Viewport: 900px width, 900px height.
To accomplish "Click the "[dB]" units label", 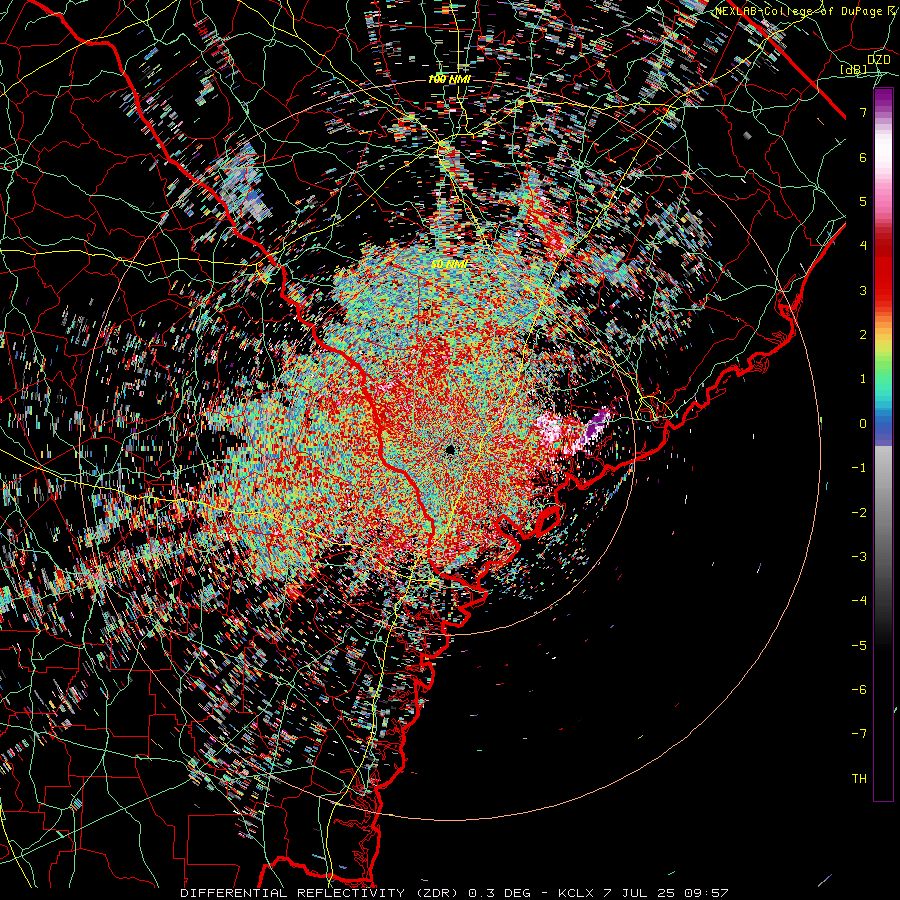I will (x=853, y=69).
